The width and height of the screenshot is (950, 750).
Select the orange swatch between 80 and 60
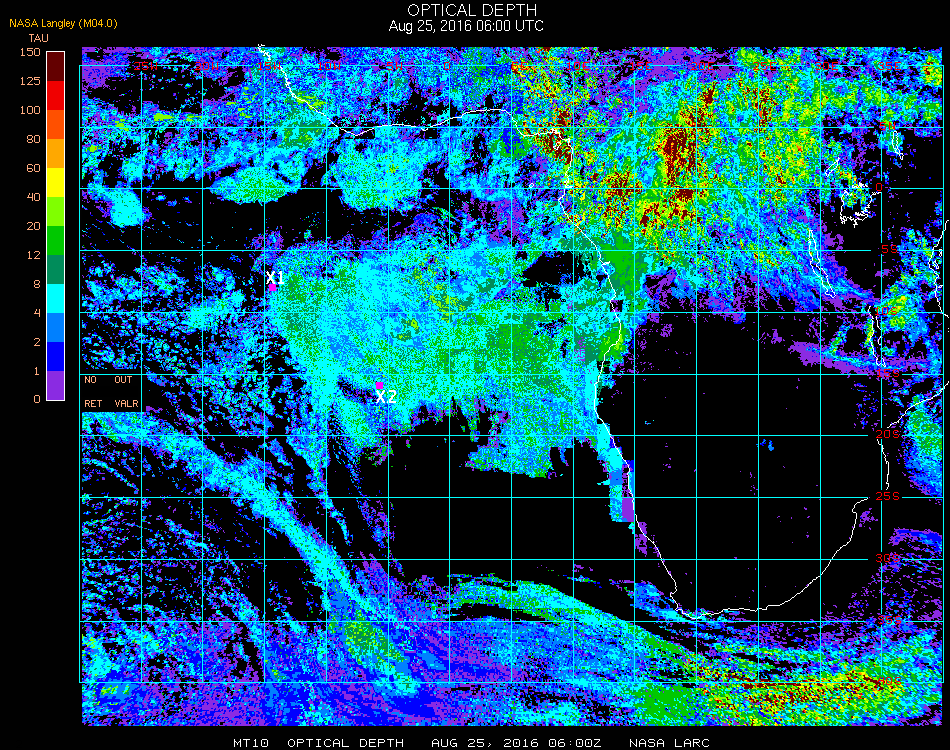[x=55, y=153]
